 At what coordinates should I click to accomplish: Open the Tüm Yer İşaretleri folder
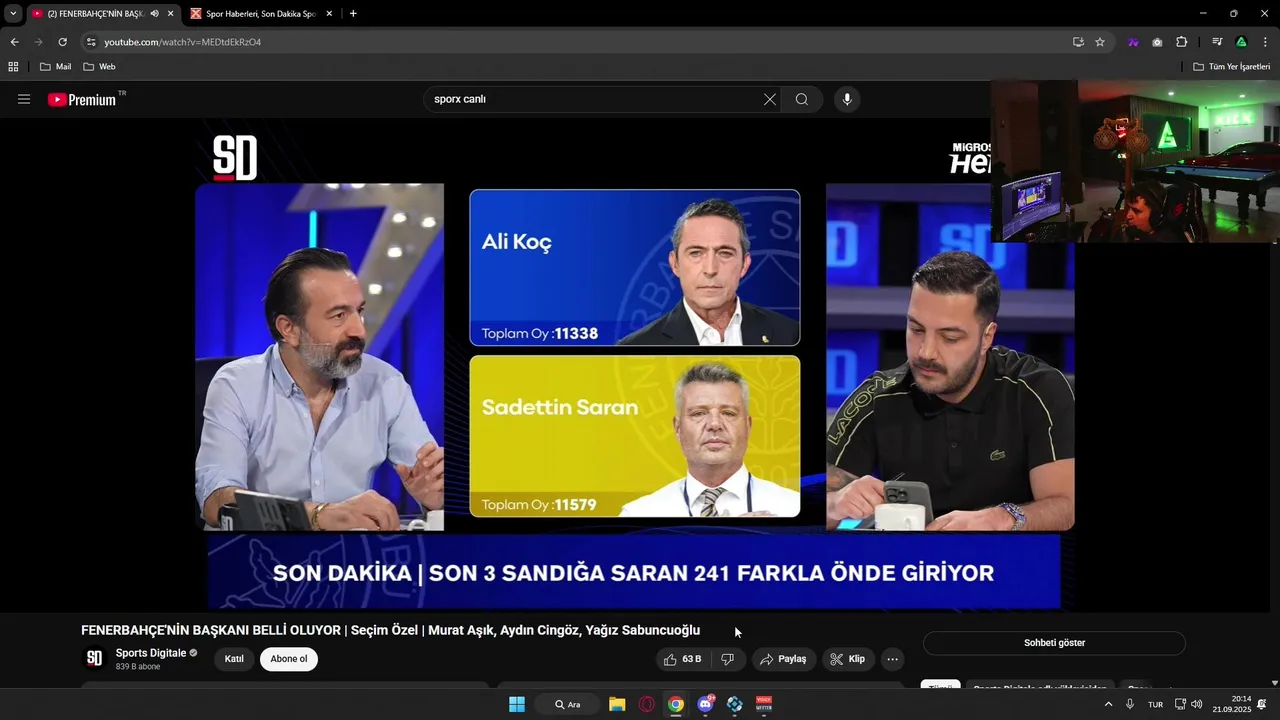click(1231, 67)
